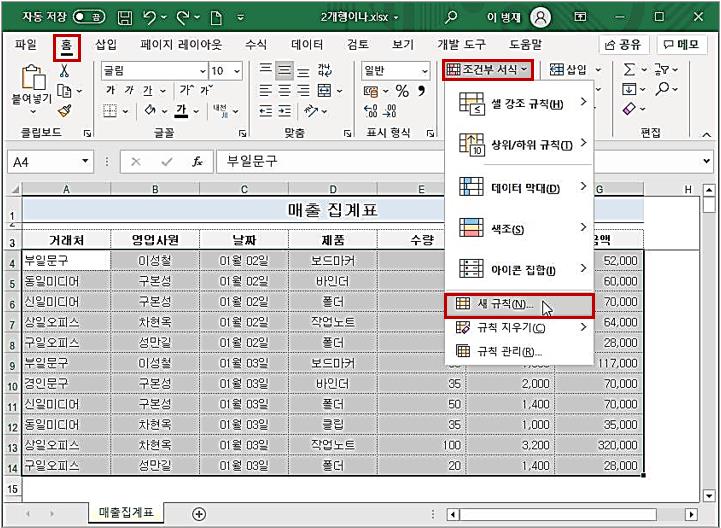Viewport: 721px width, 528px height.
Task: Click the 메모 comments button
Action: pos(681,45)
